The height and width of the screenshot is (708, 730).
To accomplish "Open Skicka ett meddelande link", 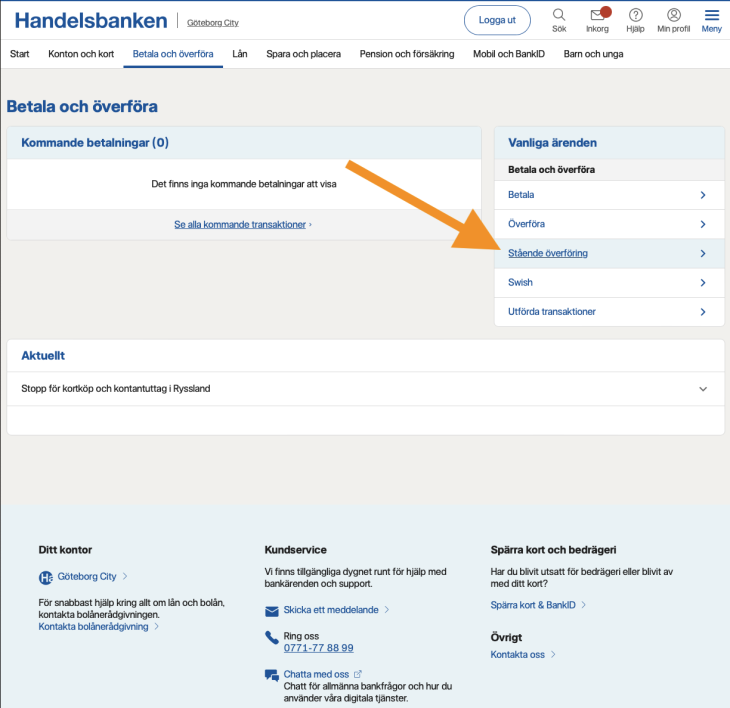I will 331,610.
